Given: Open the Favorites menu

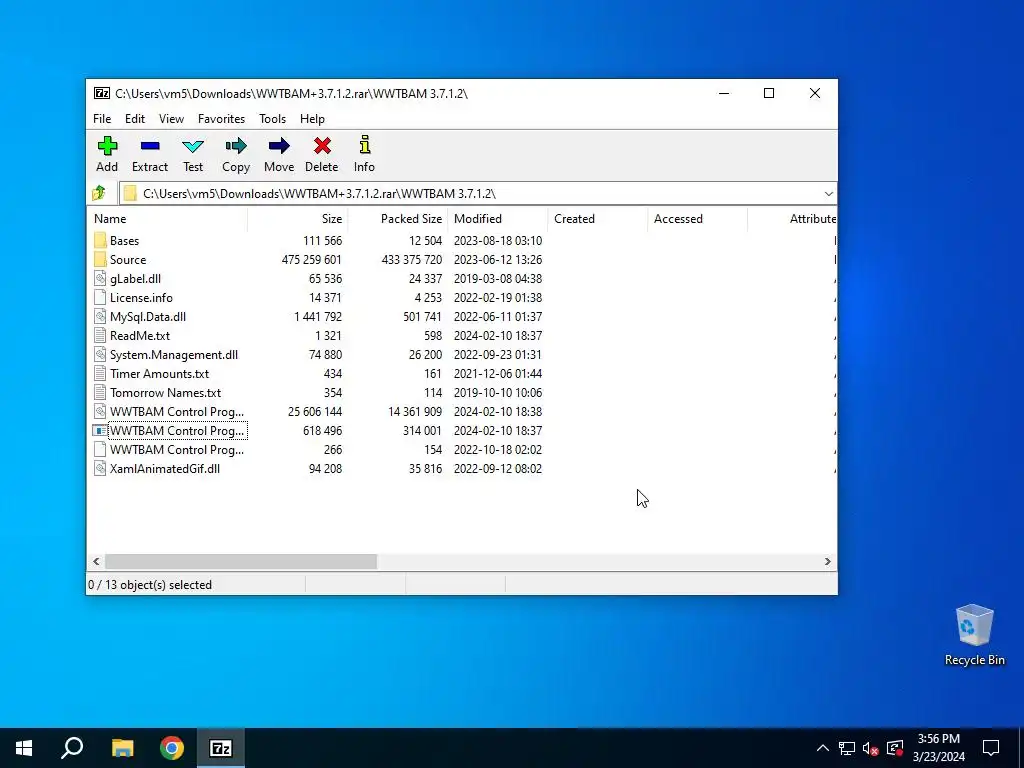Looking at the screenshot, I should pyautogui.click(x=221, y=119).
